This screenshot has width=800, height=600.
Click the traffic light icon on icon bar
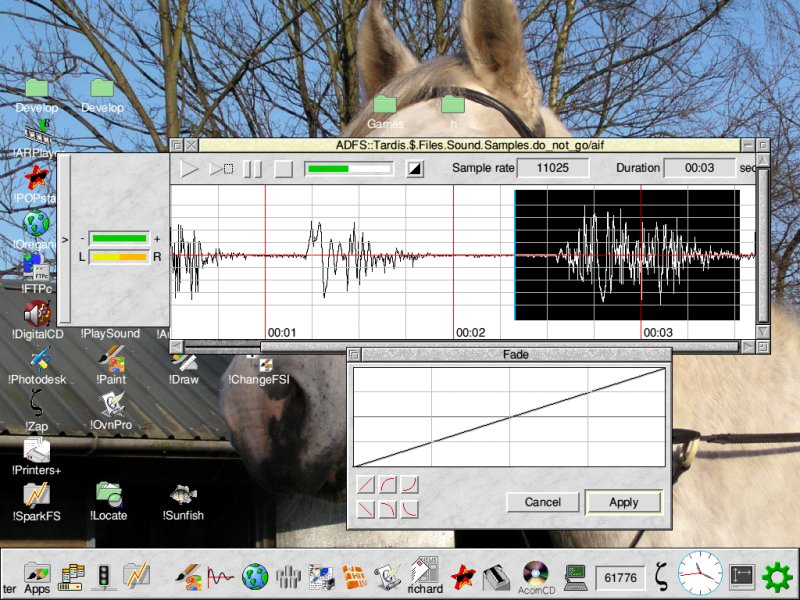pos(104,577)
